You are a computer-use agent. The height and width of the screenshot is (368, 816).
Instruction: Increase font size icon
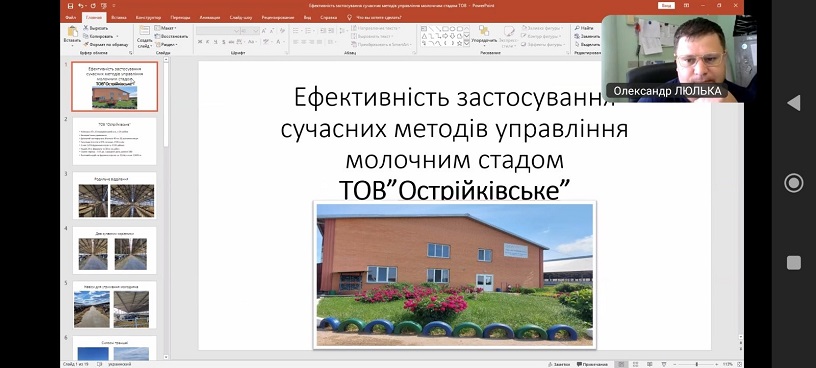[264, 31]
